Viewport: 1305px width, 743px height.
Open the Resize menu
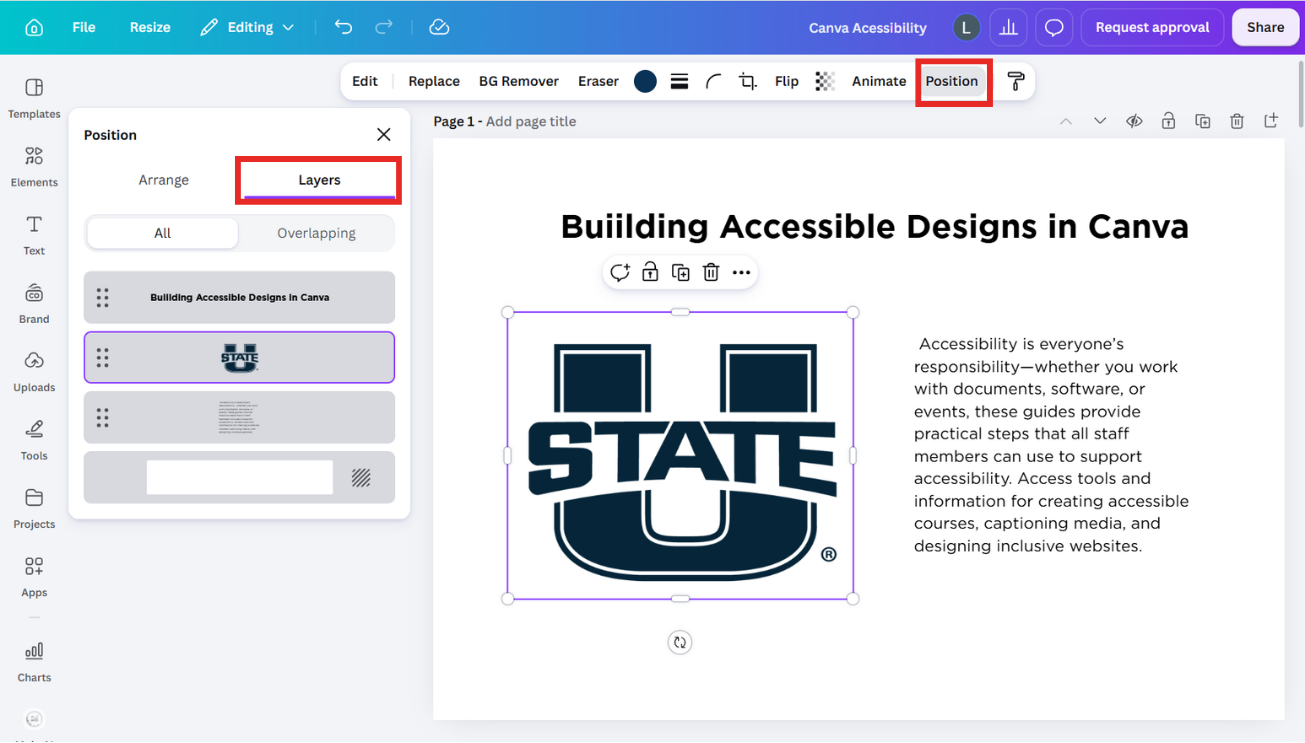[x=150, y=28]
